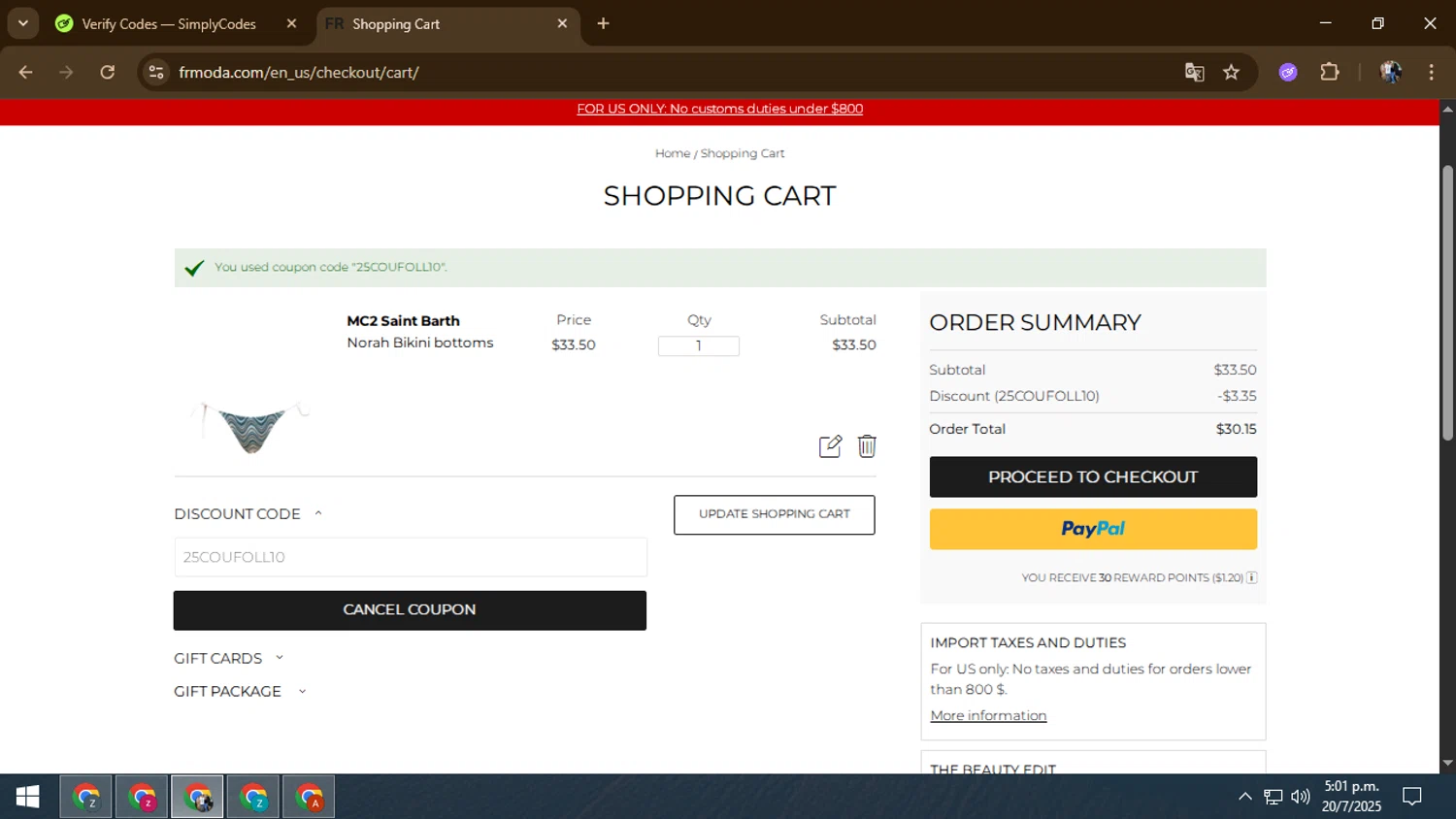This screenshot has width=1456, height=819.
Task: Open the fifth Chrome taskbar icon with A badge
Action: [x=309, y=797]
